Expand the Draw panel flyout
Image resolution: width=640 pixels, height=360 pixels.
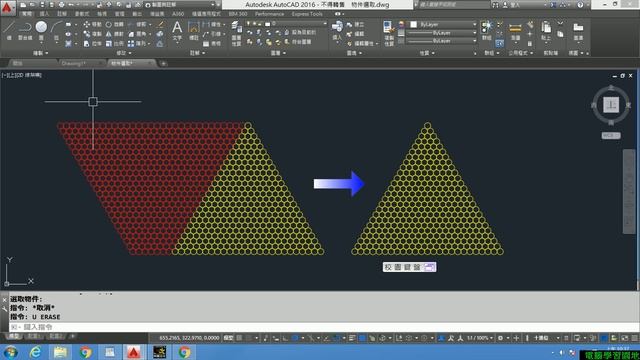(x=40, y=53)
